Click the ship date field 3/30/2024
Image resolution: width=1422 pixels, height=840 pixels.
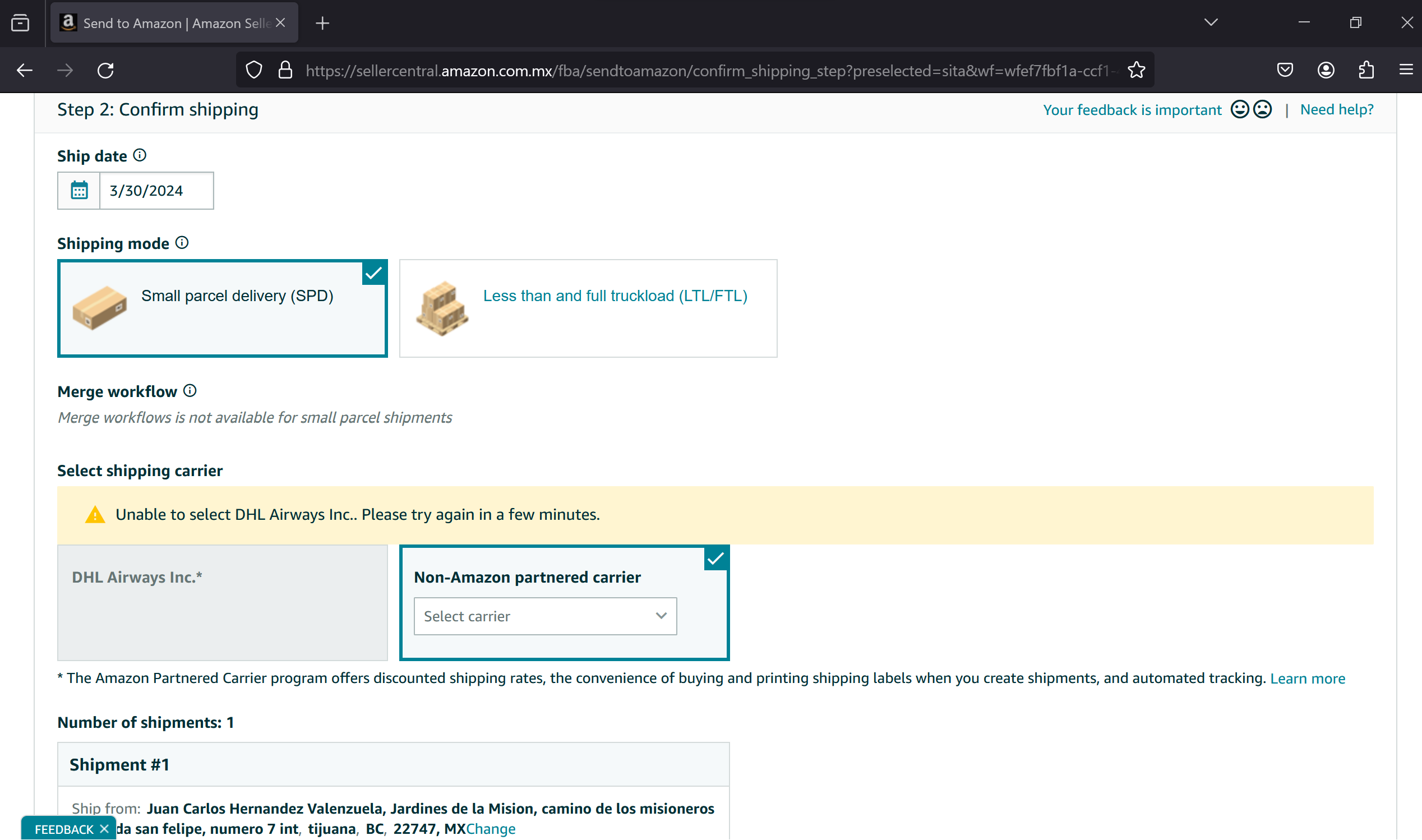pyautogui.click(x=157, y=191)
